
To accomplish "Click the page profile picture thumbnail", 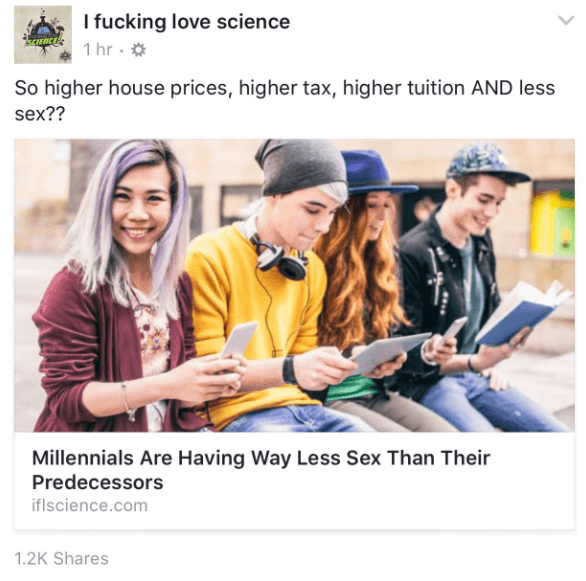I will click(43, 34).
